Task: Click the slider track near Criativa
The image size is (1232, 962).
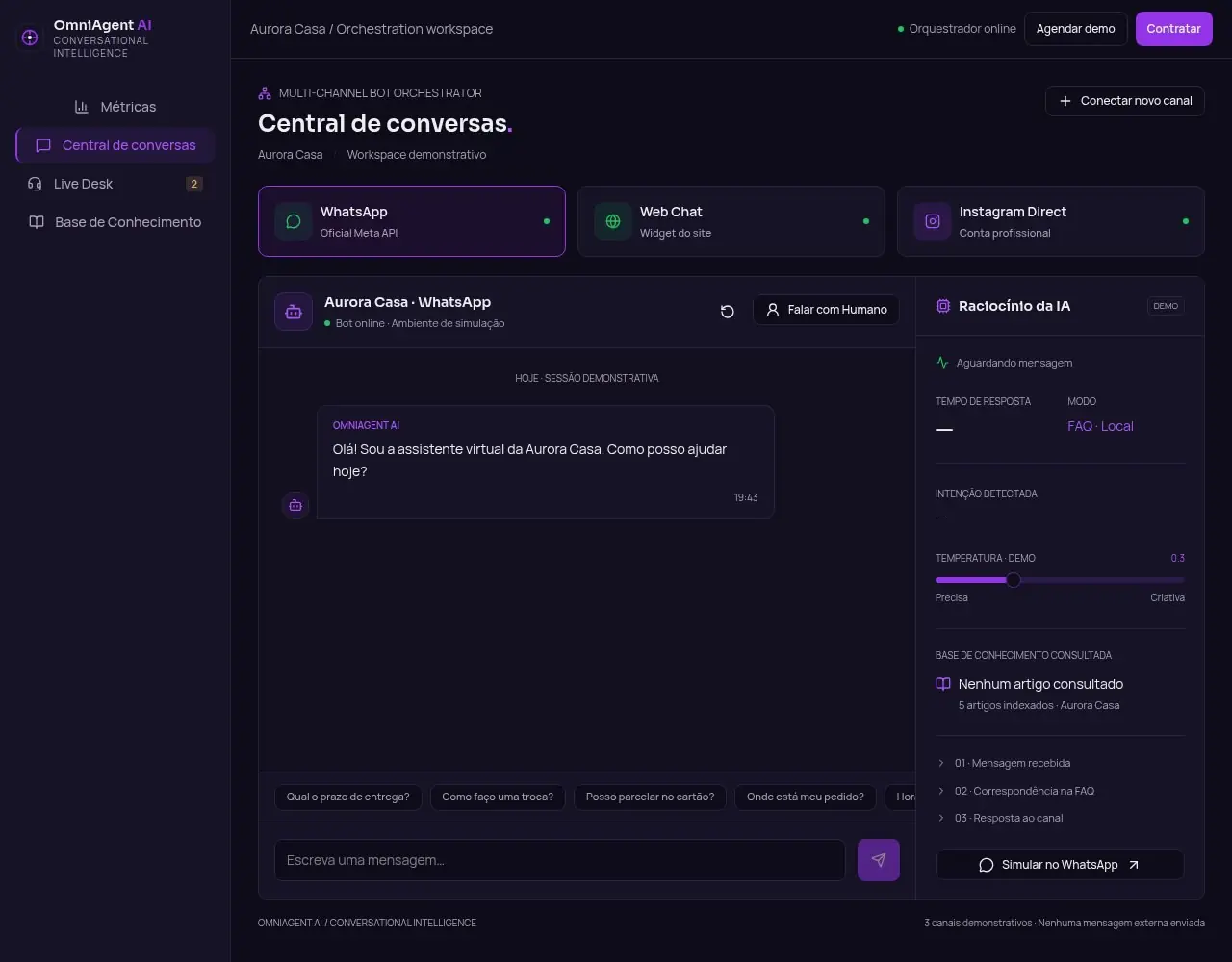Action: tap(1169, 580)
